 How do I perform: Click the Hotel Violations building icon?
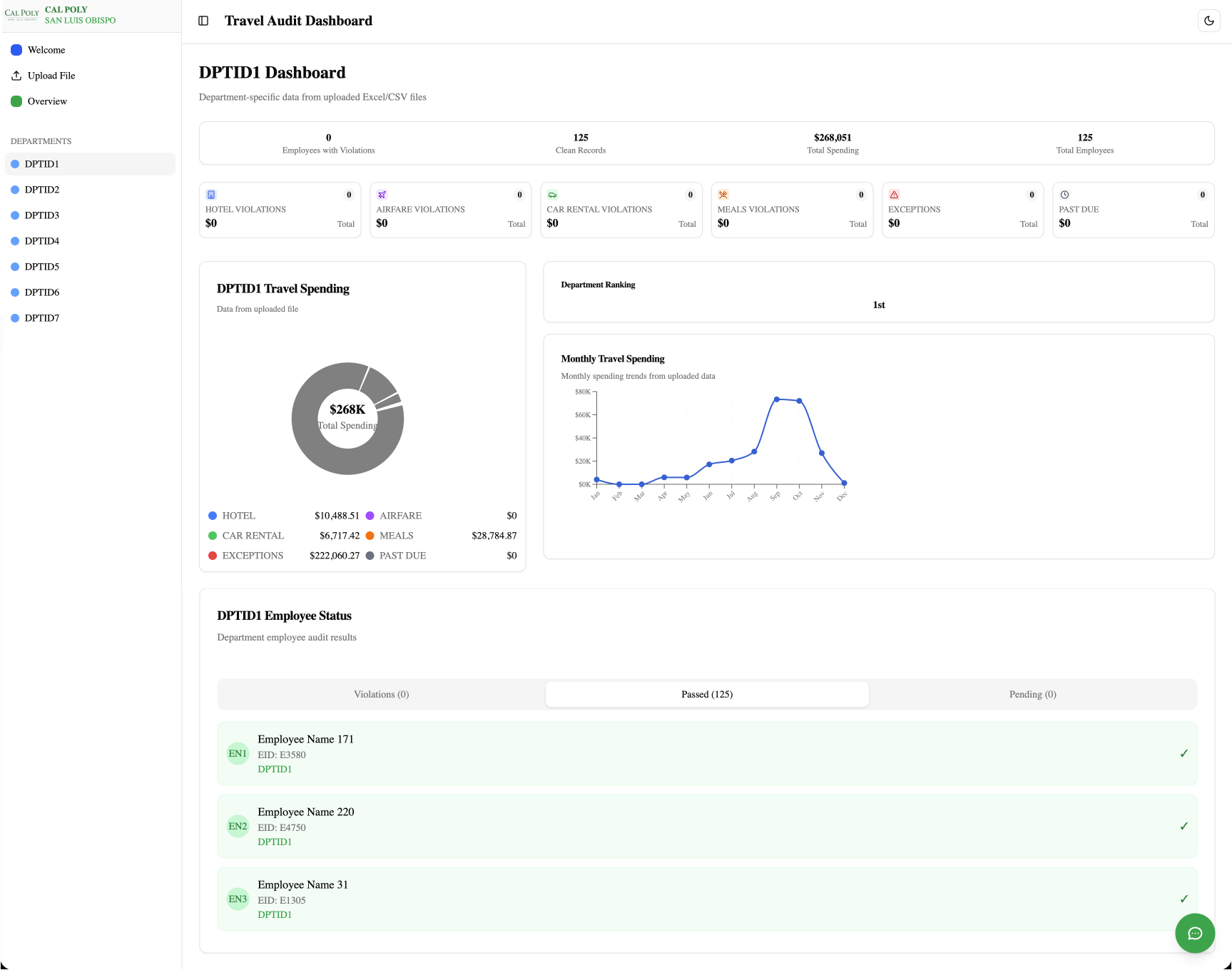coord(211,194)
